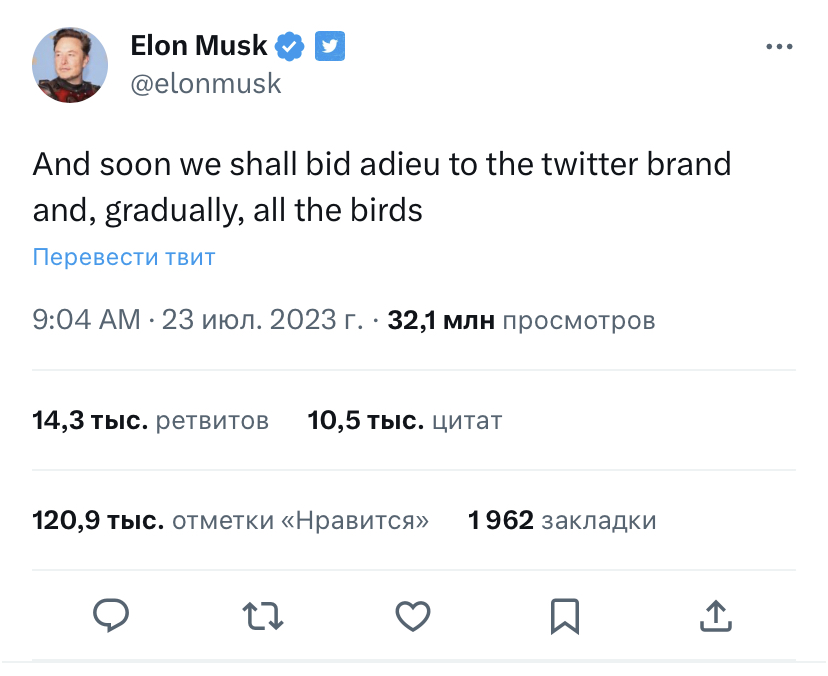Open the share tweet menu icon
The image size is (828, 676).
(715, 615)
